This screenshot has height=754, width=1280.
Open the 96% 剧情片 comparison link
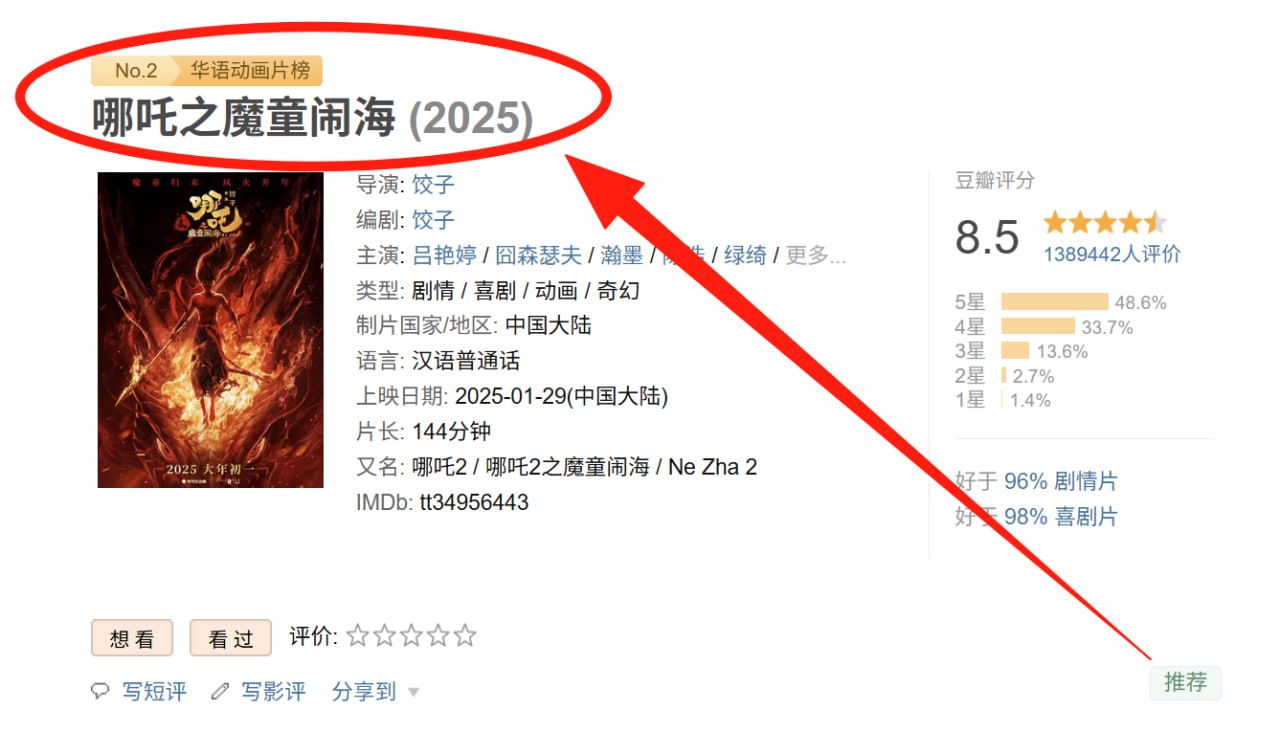(x=1060, y=481)
